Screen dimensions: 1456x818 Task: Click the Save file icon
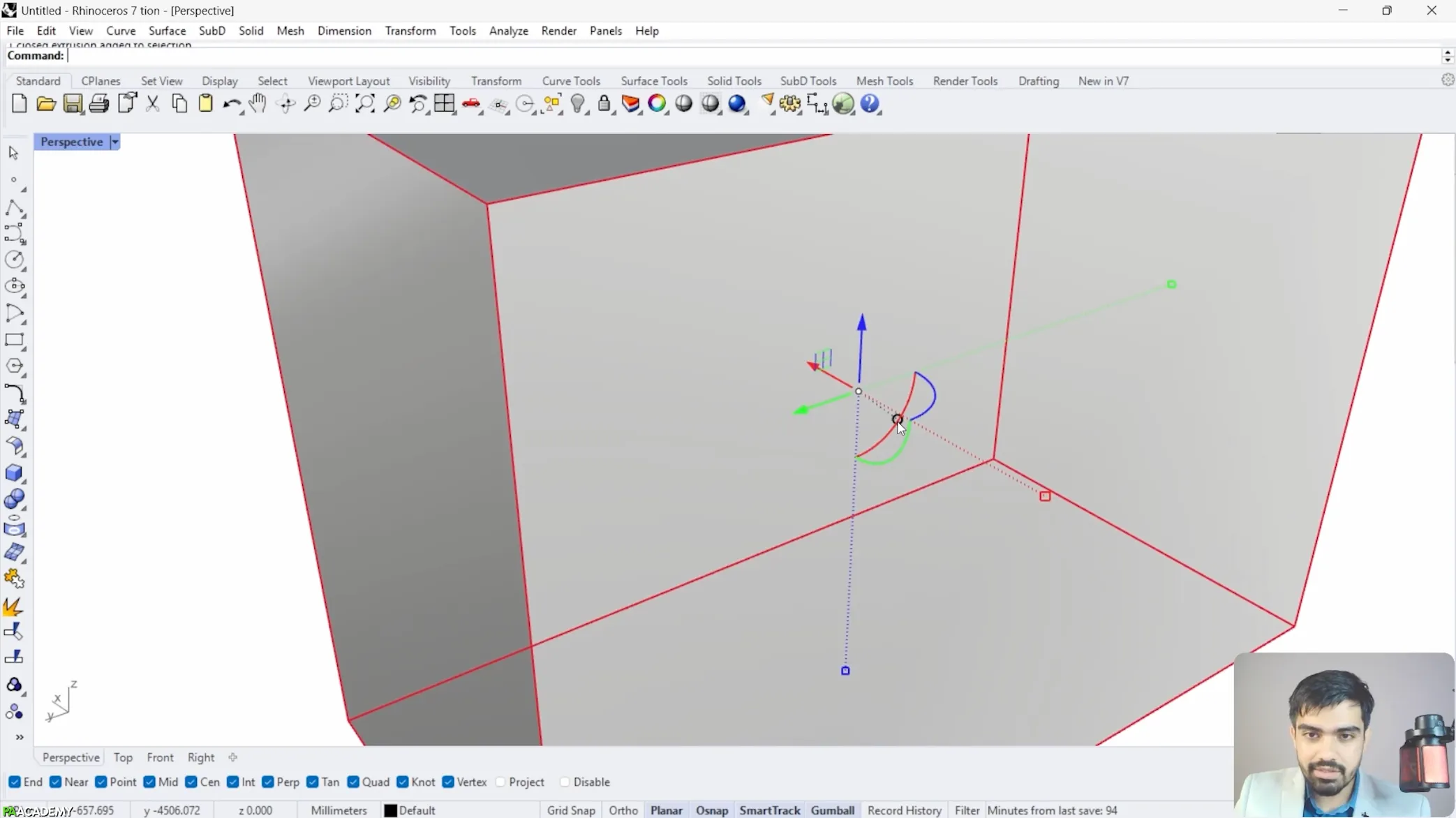pos(73,104)
